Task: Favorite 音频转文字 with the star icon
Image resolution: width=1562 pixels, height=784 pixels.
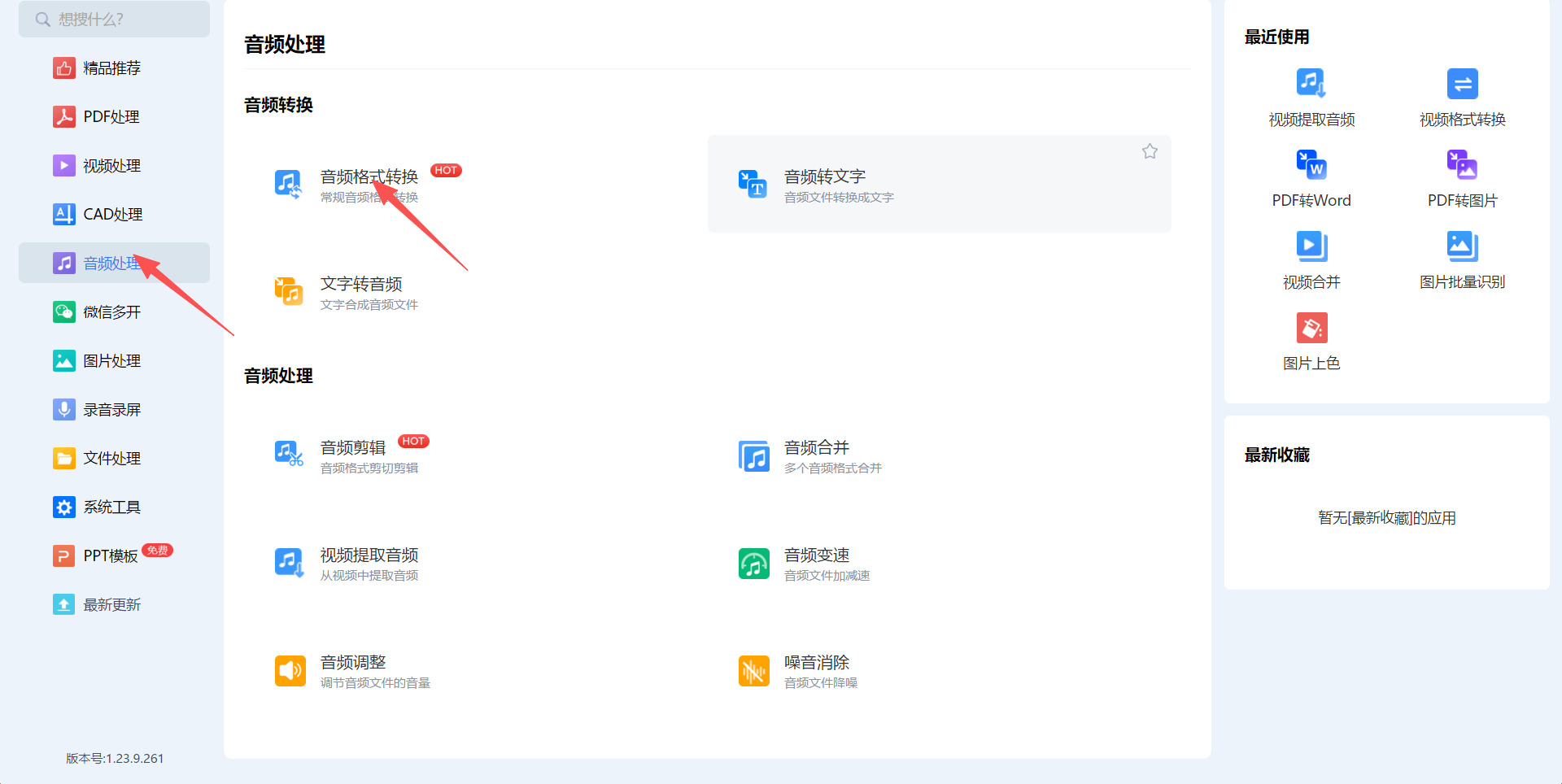Action: pyautogui.click(x=1150, y=151)
